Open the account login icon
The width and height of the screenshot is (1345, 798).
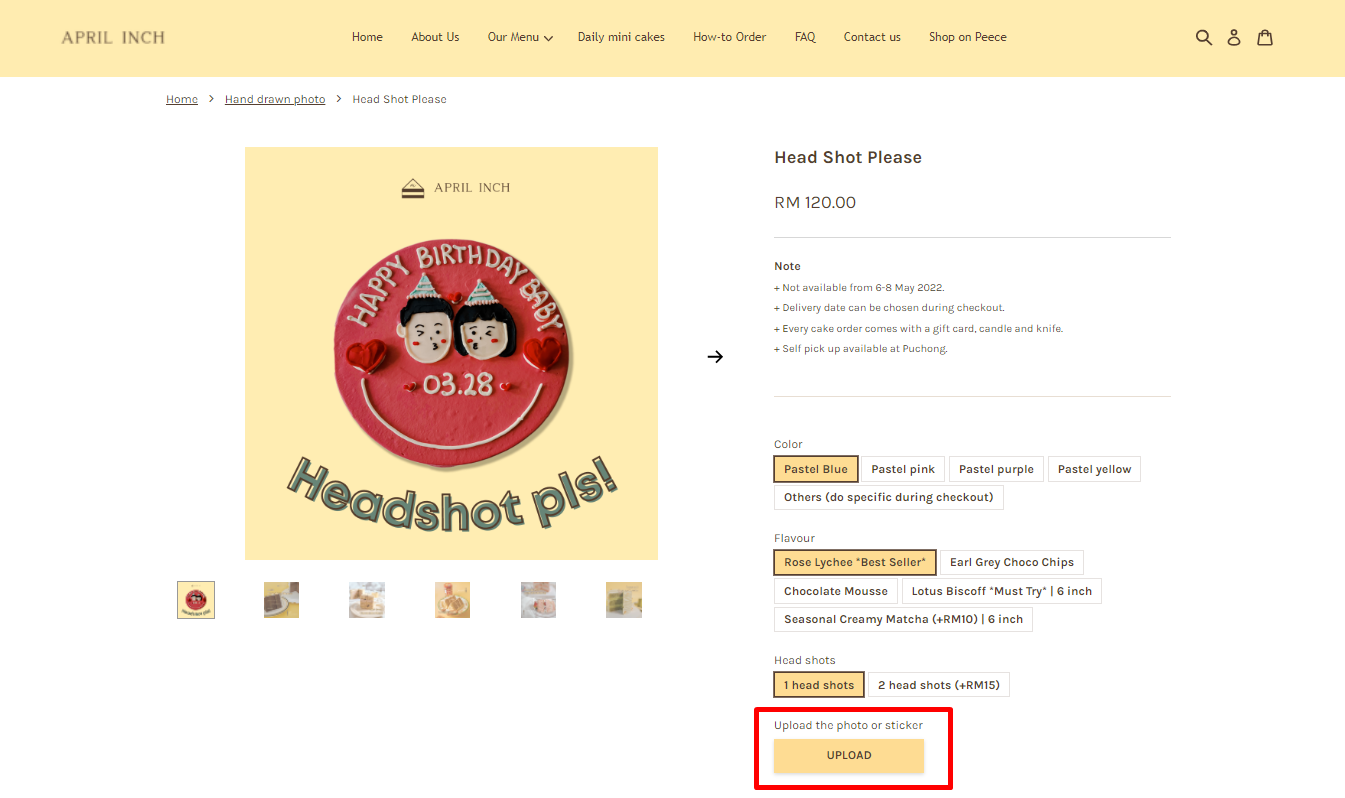click(x=1234, y=37)
